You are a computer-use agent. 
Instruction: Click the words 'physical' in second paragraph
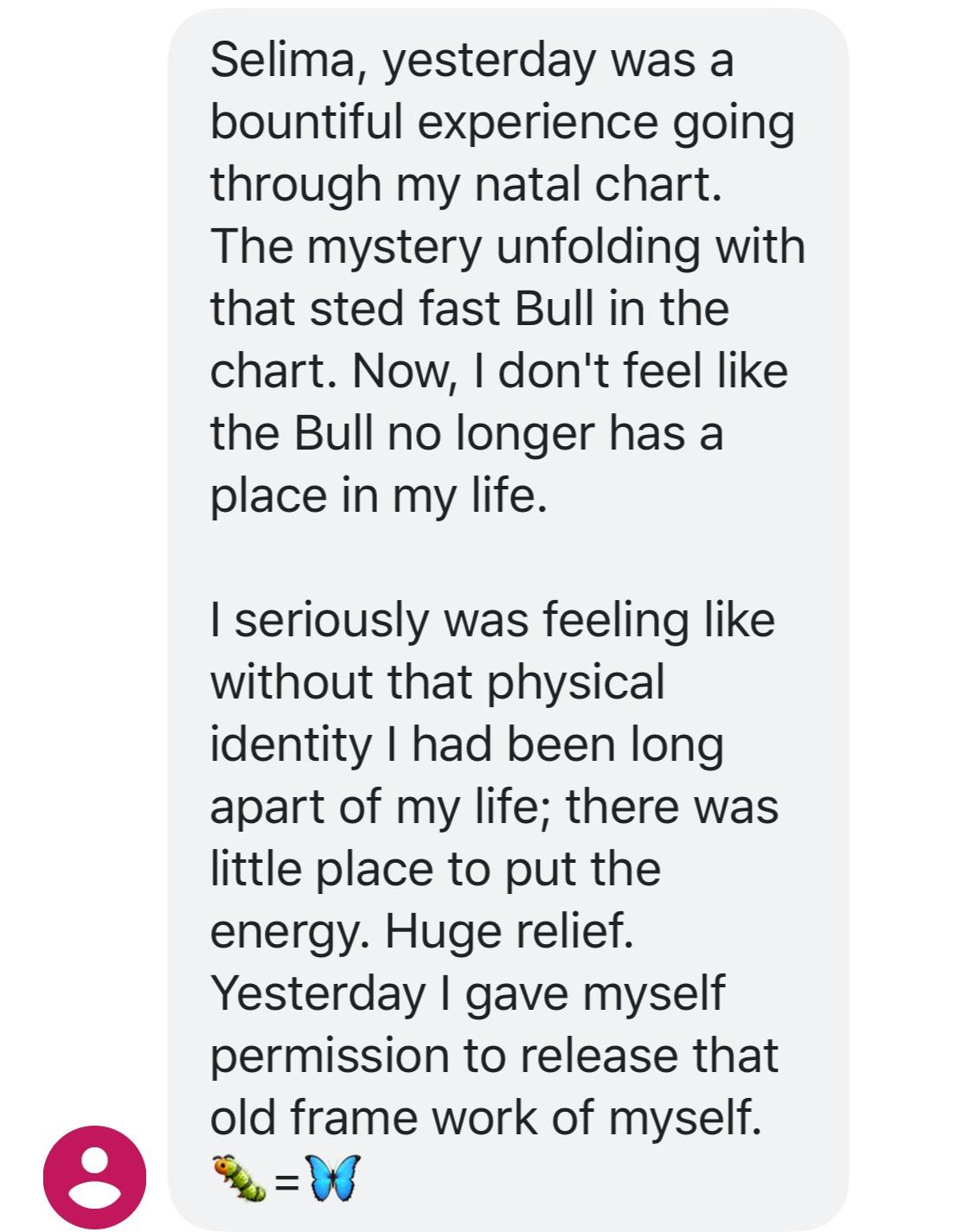click(x=574, y=682)
